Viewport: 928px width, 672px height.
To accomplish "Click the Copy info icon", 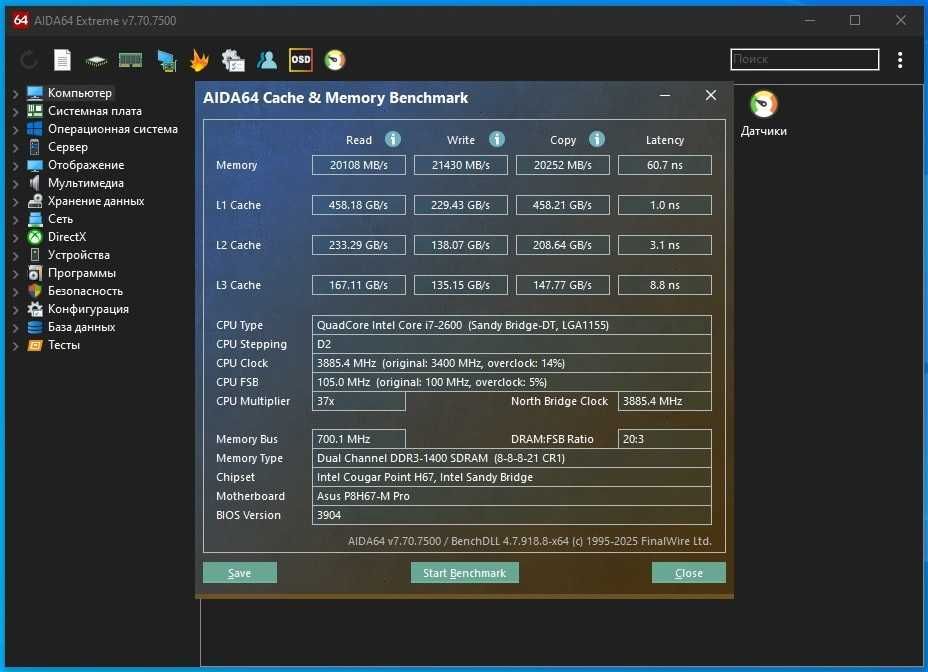I will click(x=597, y=139).
